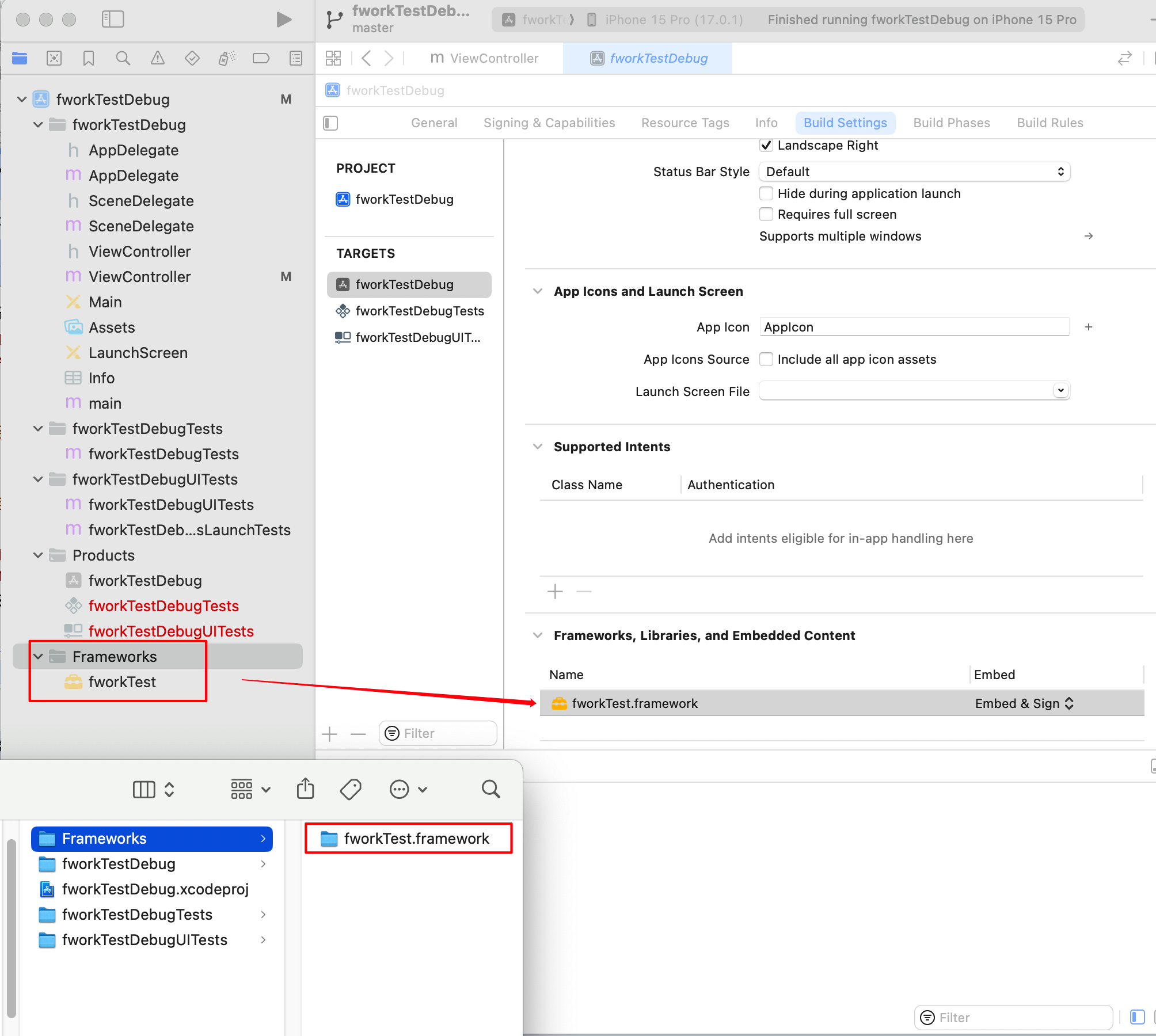Image resolution: width=1156 pixels, height=1036 pixels.
Task: Select LaunchScreen file in navigator
Action: (x=138, y=353)
